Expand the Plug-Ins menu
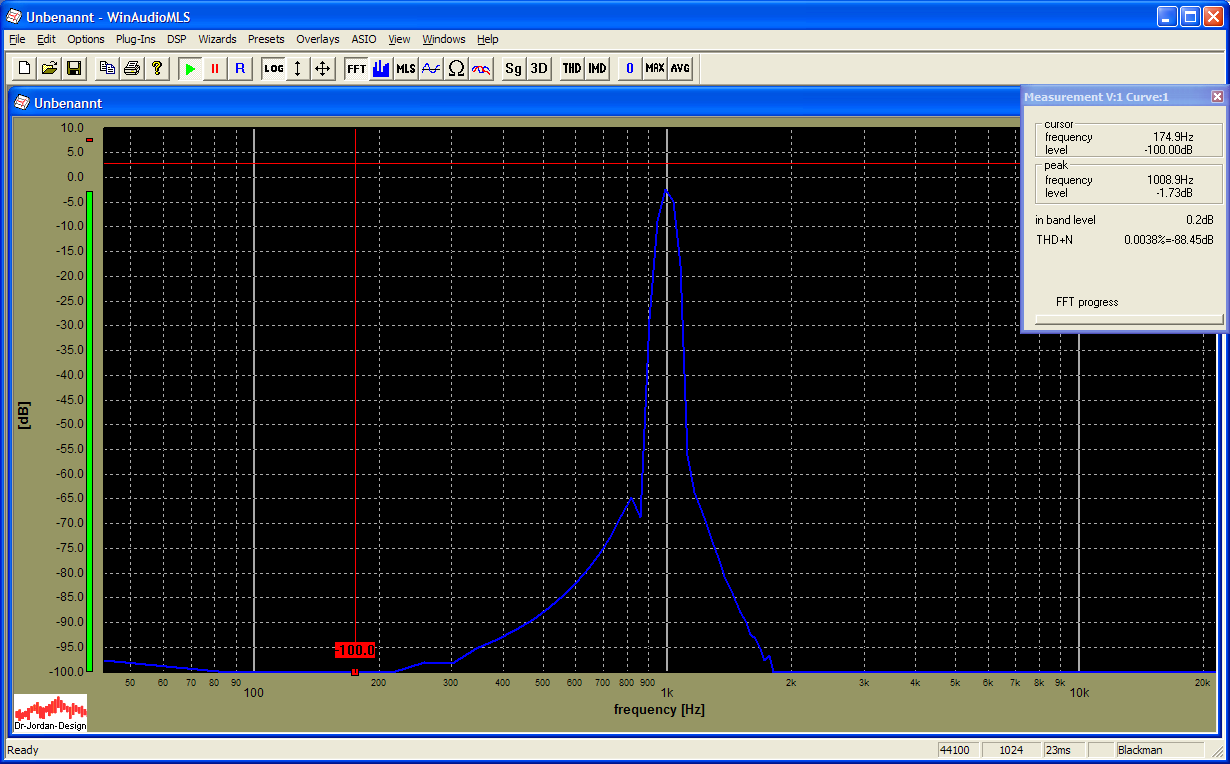The height and width of the screenshot is (764, 1230). click(135, 39)
